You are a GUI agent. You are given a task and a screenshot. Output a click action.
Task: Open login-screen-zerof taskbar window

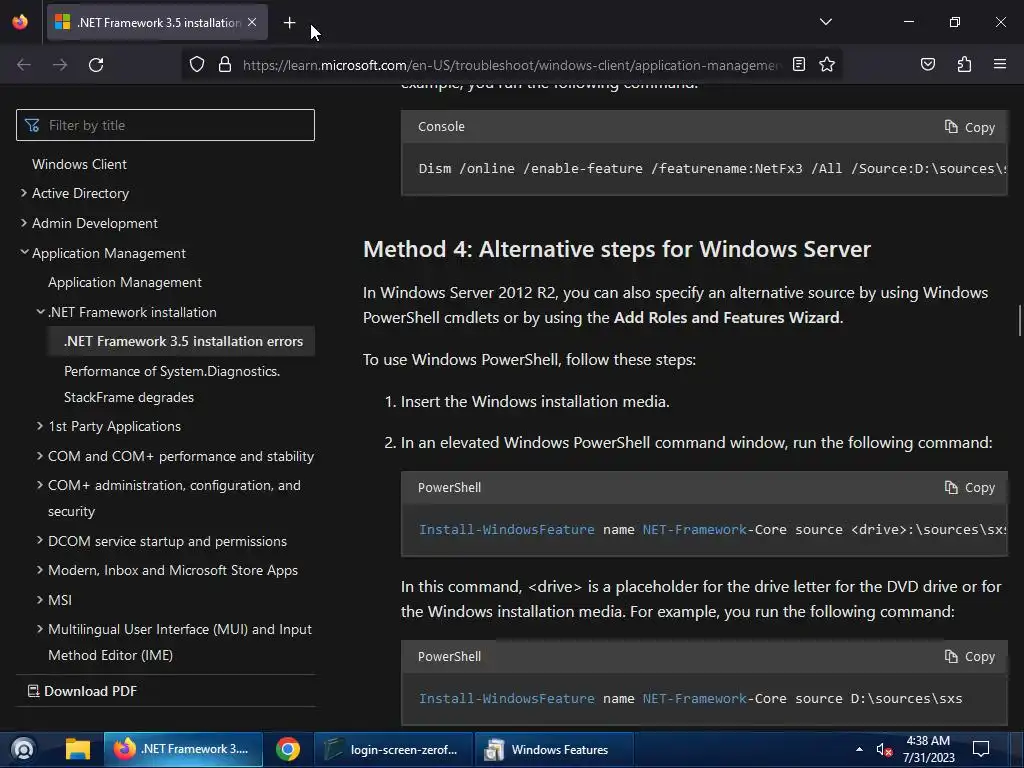point(393,749)
